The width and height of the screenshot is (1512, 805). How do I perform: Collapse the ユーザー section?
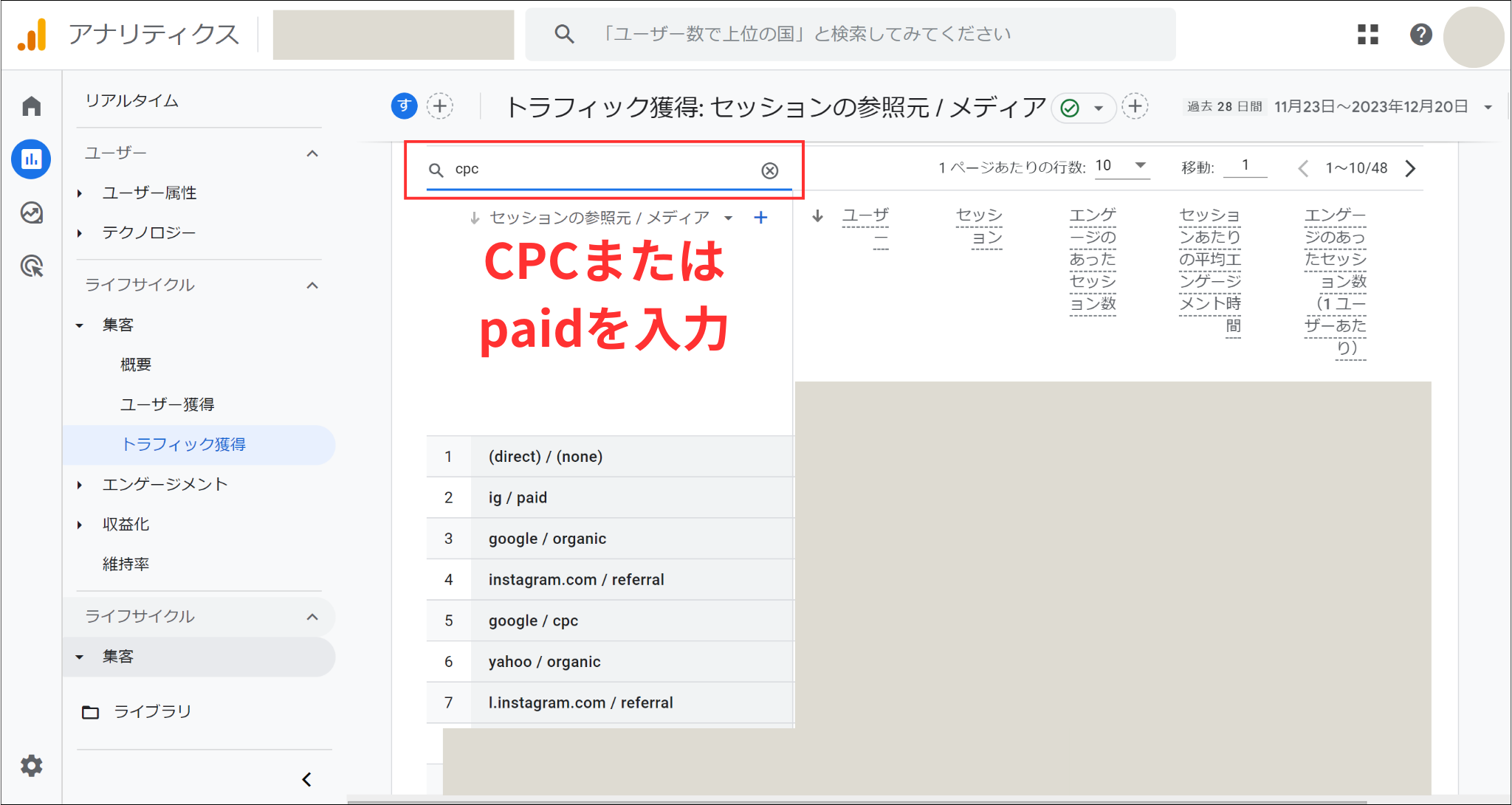(x=312, y=153)
